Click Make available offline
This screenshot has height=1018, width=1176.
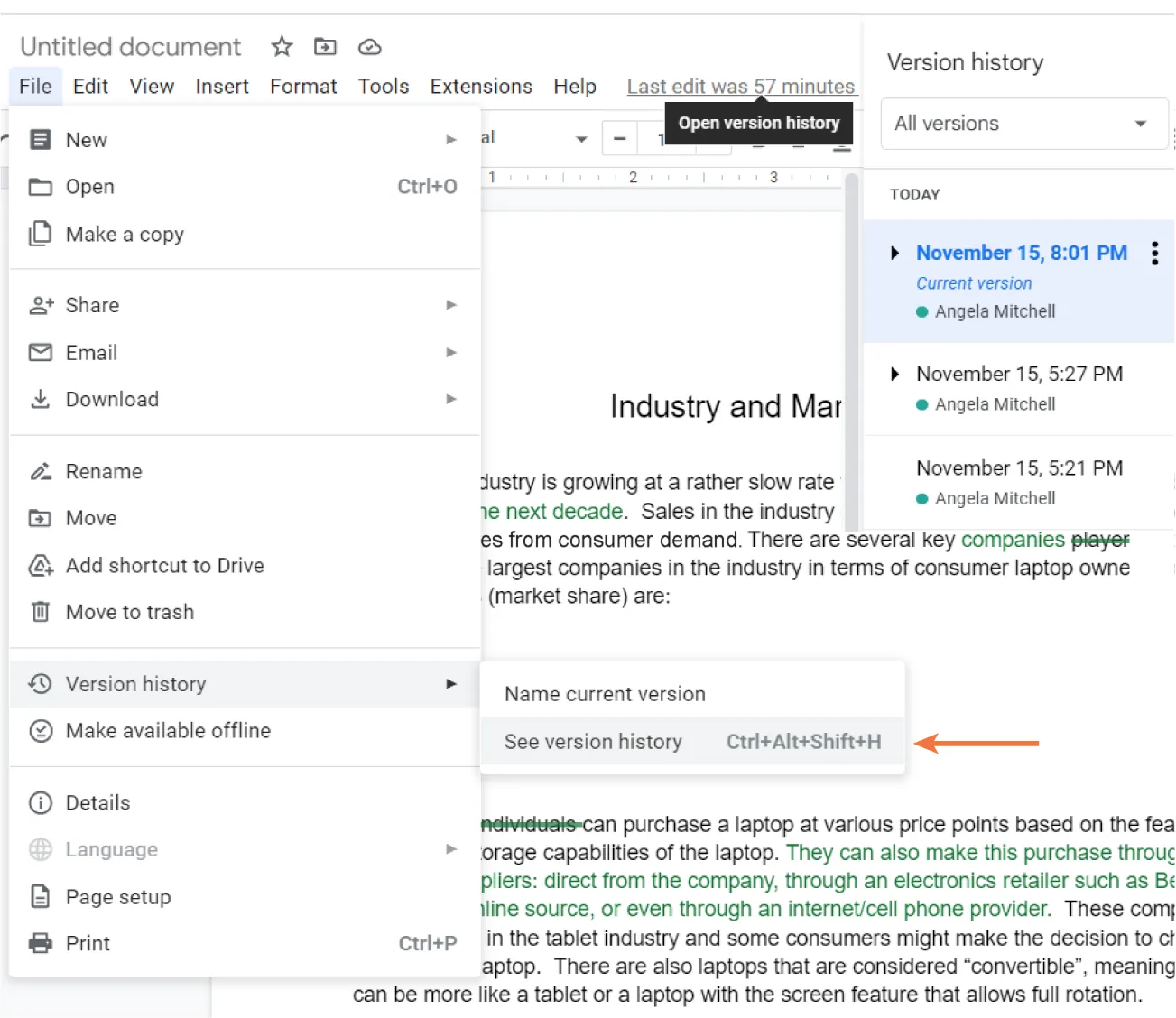tap(168, 731)
